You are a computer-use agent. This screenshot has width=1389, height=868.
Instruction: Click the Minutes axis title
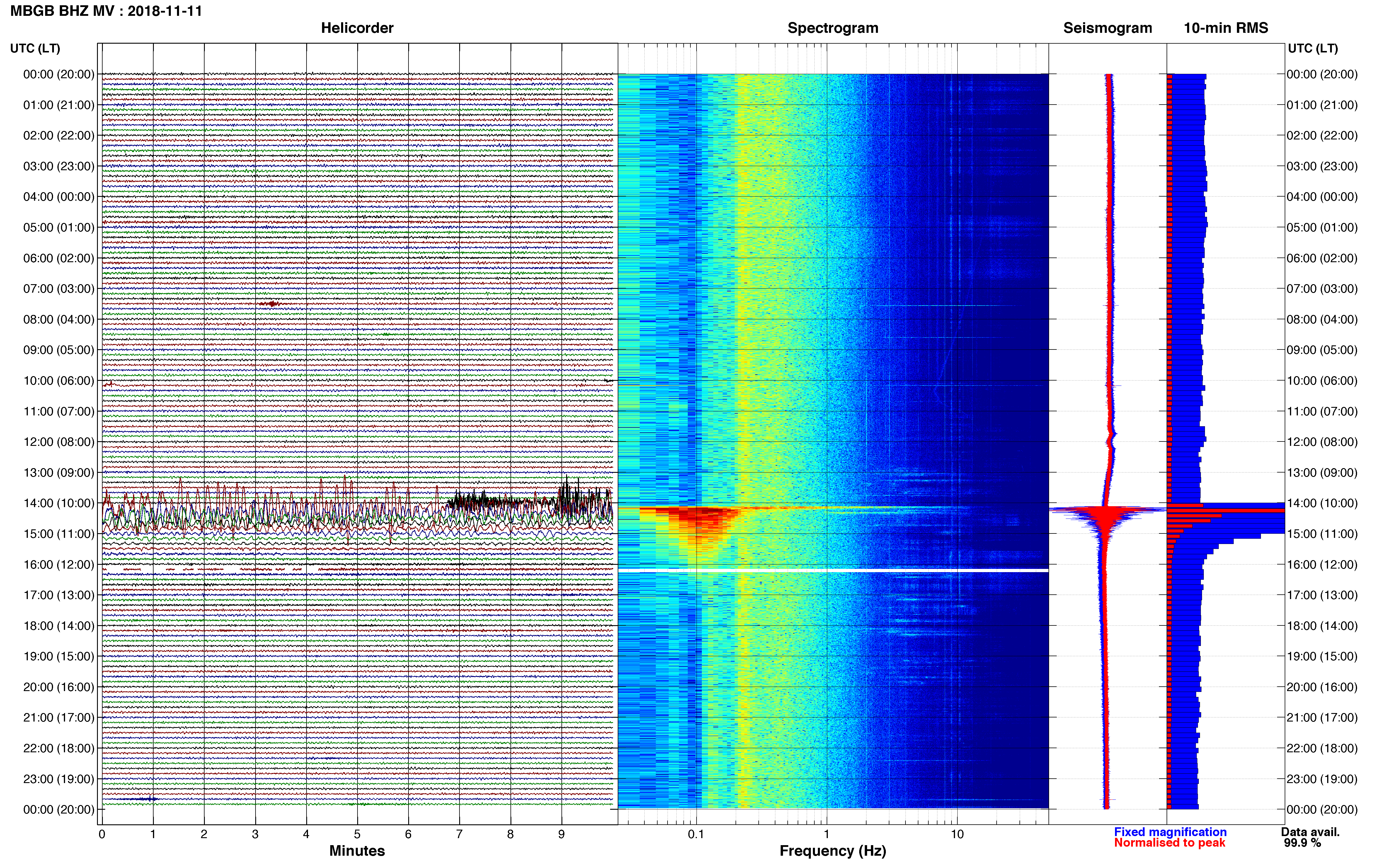pyautogui.click(x=357, y=851)
